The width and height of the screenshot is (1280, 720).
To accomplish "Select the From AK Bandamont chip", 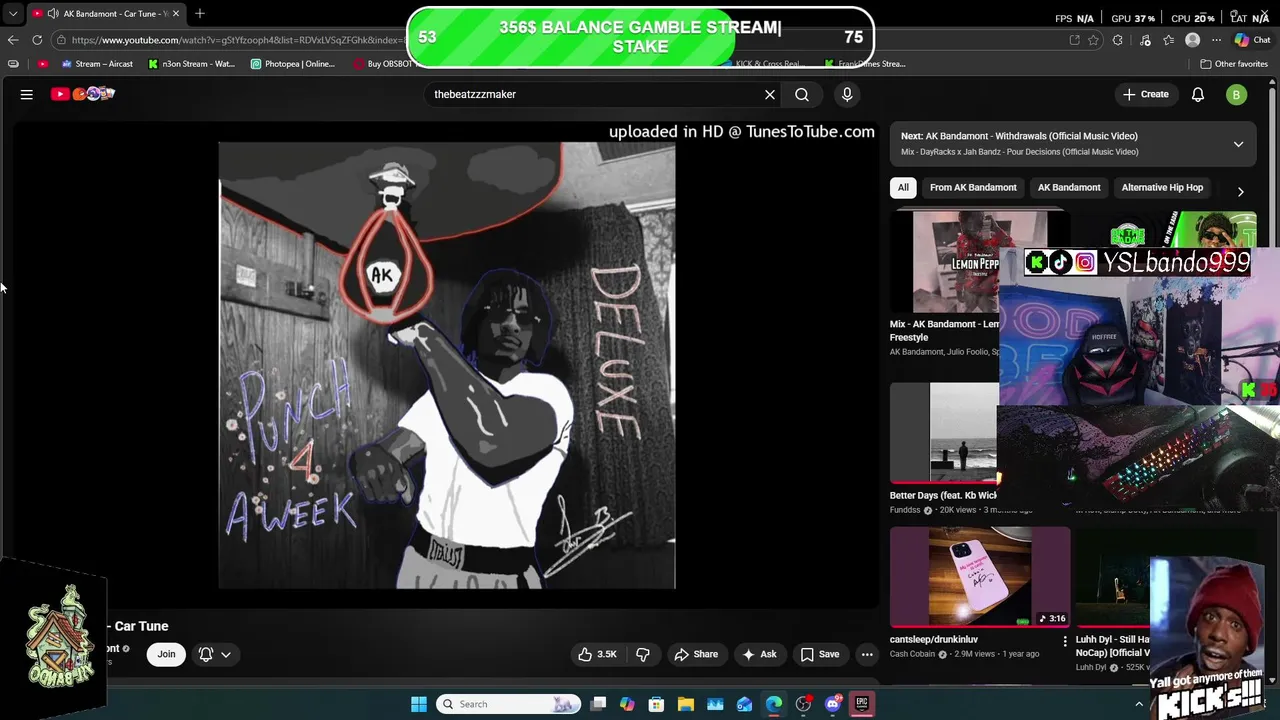I will [973, 187].
